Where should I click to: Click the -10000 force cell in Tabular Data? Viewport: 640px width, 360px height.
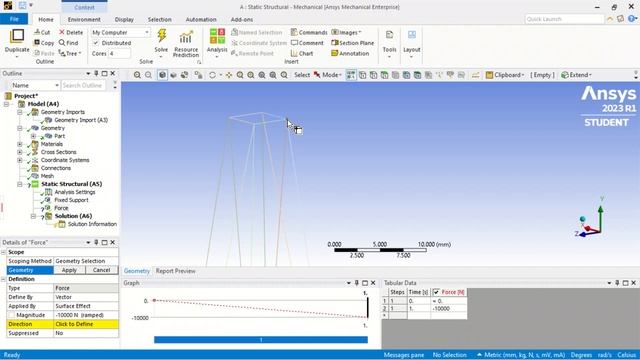(x=449, y=309)
